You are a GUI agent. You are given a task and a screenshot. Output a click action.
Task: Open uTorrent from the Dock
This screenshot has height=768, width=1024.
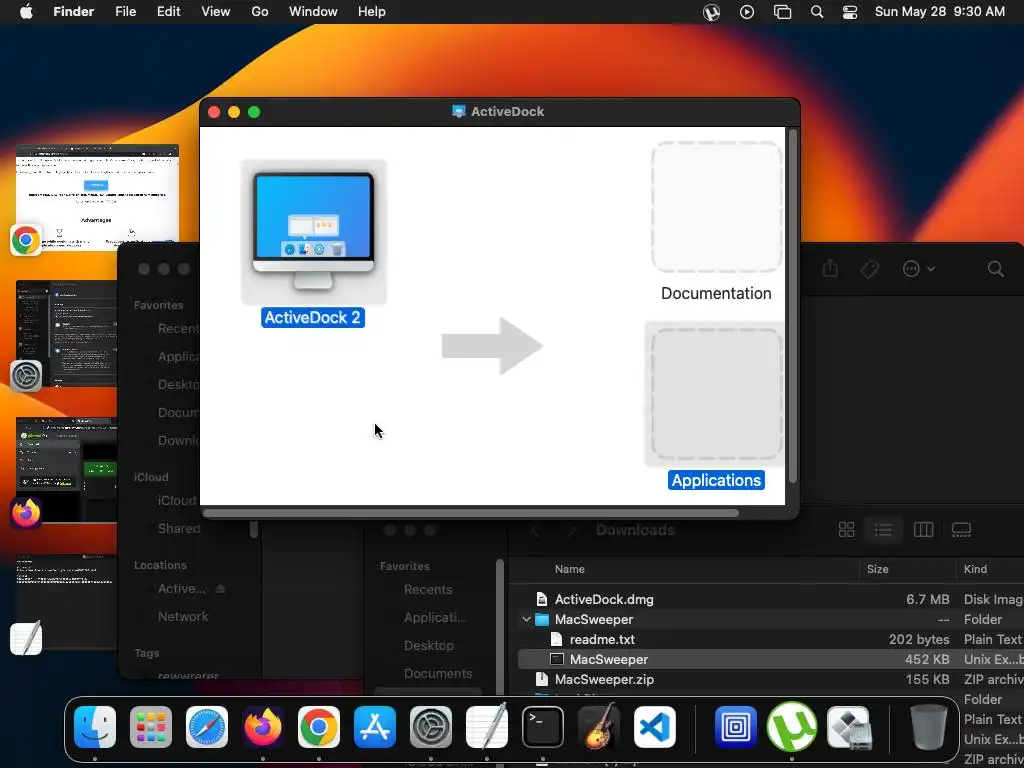792,727
